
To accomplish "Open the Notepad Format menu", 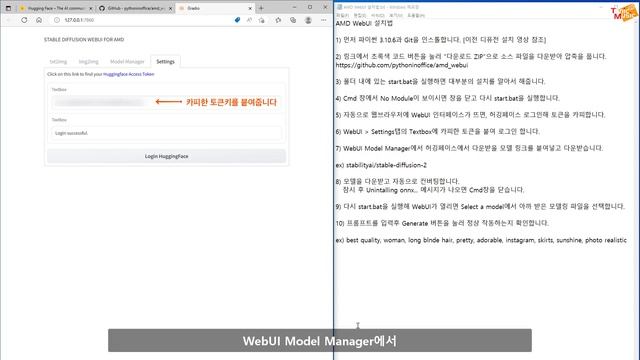I will [x=378, y=15].
